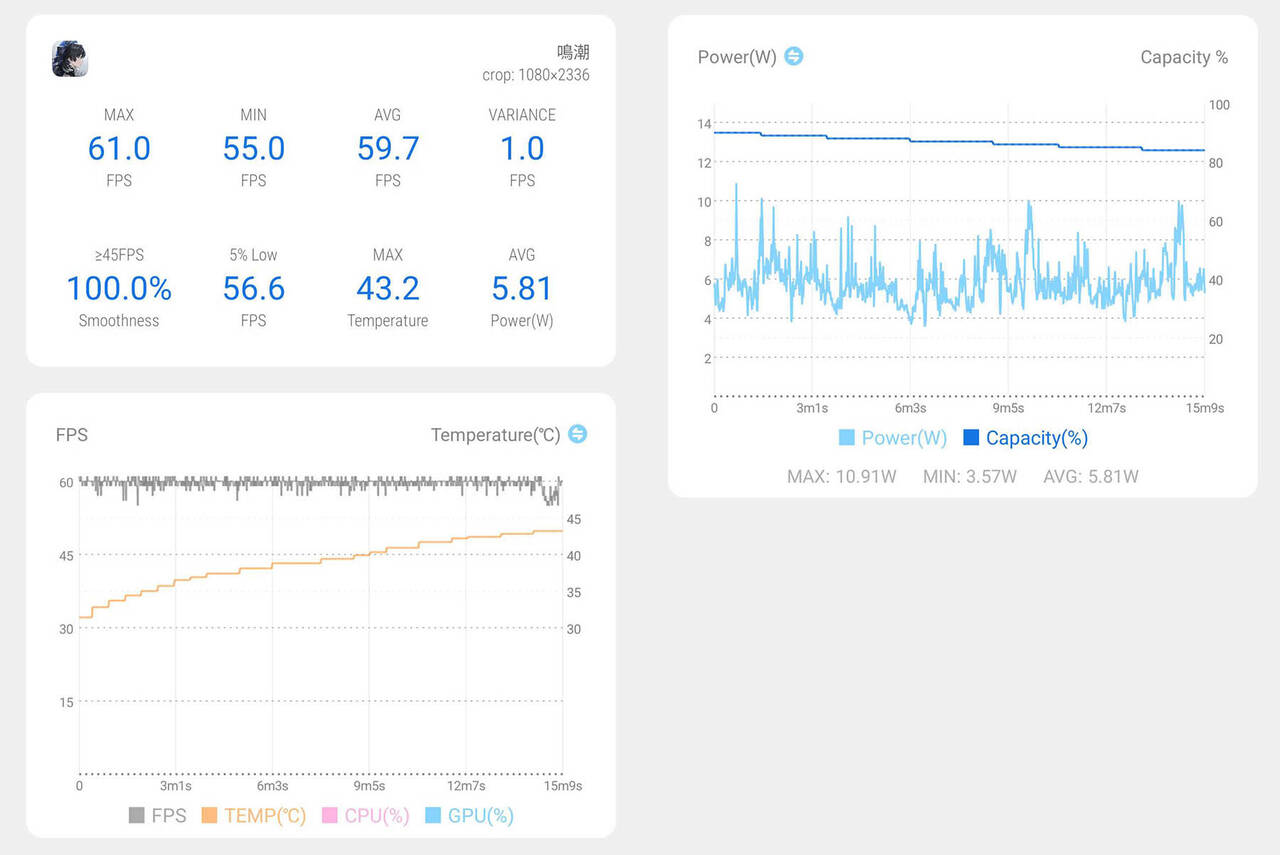Select the MIN FPS value 55.0

tap(254, 149)
